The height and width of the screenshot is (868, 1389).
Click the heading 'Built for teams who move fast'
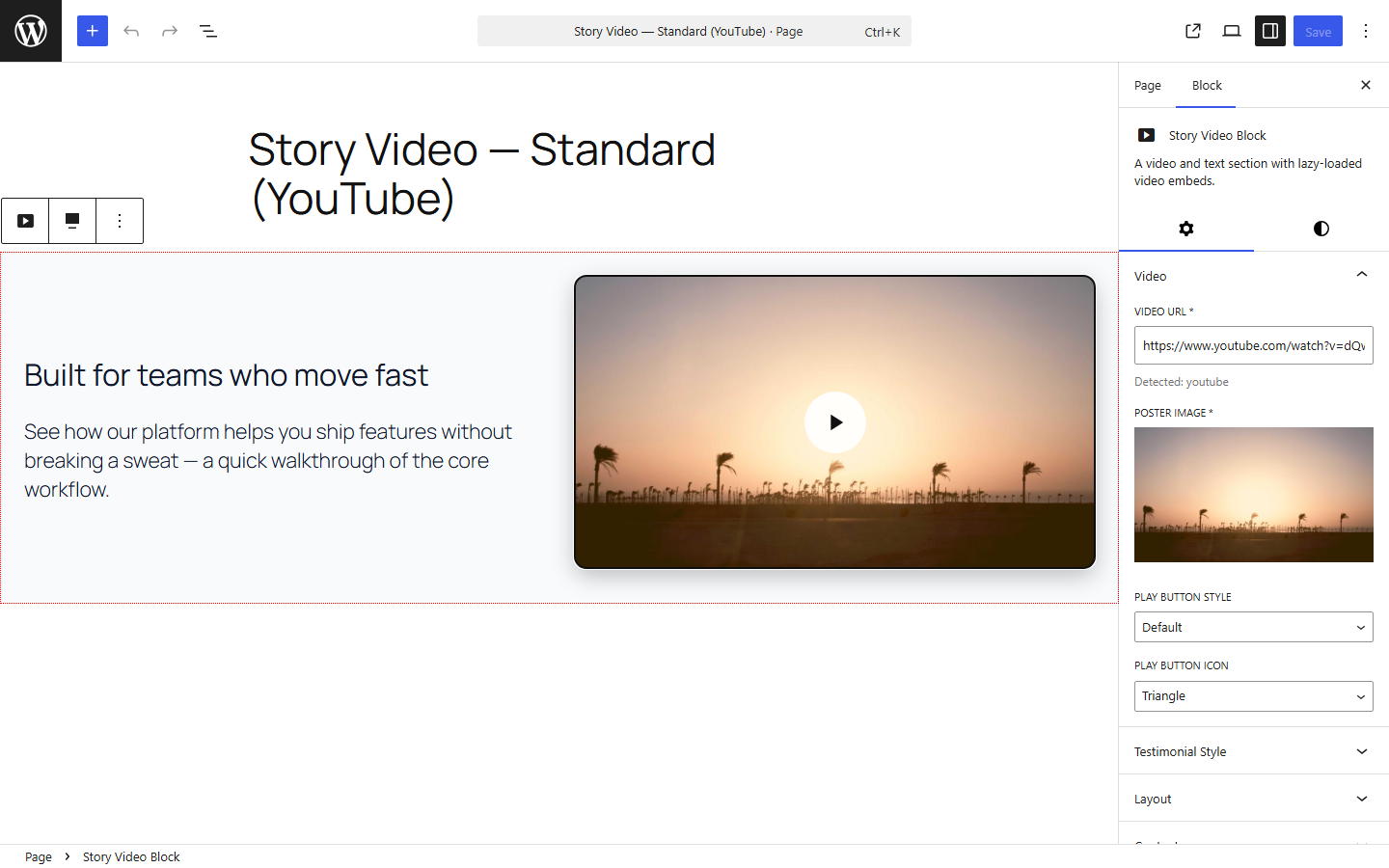[226, 375]
